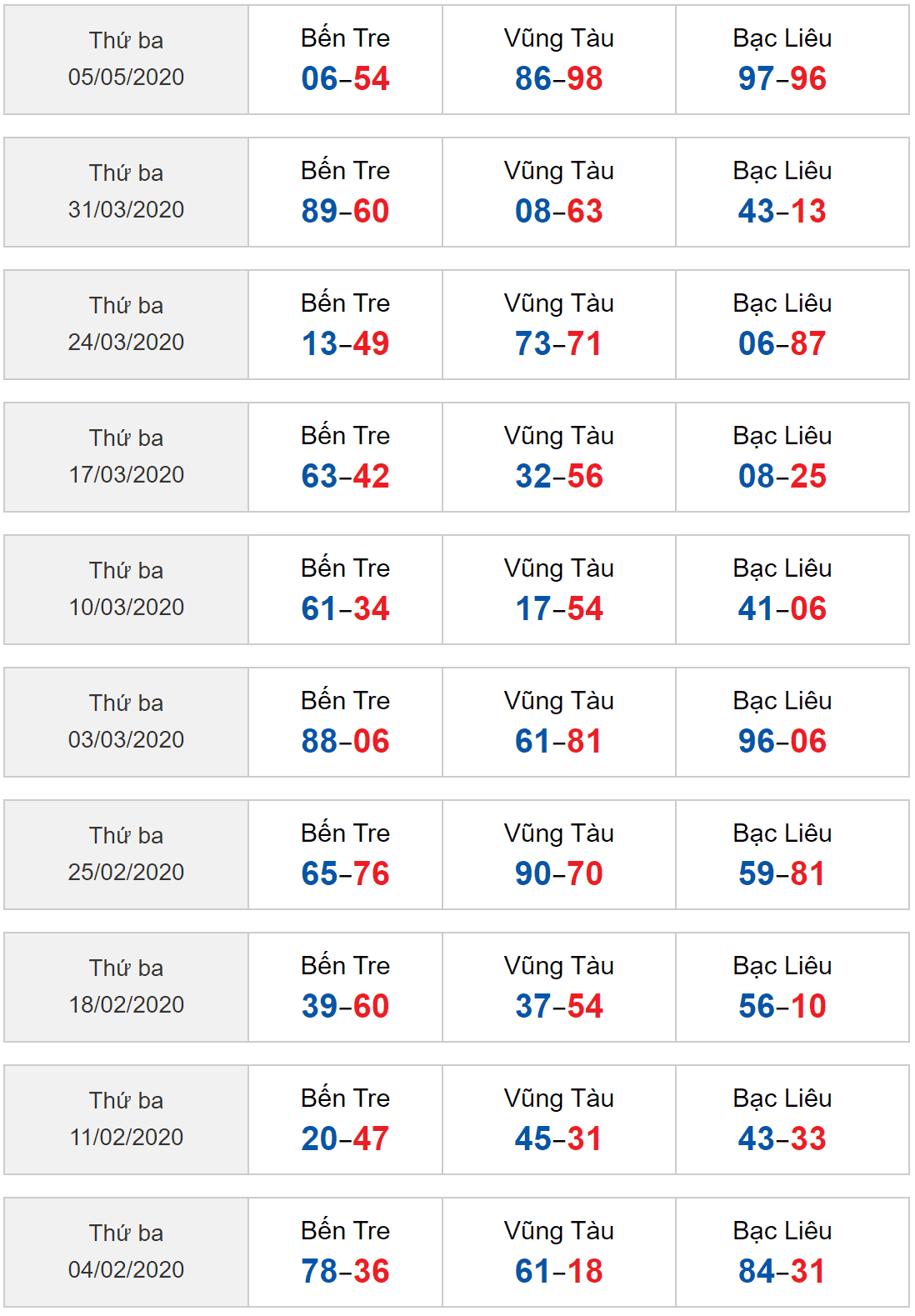Select Bạc Liêu result 97-96
Image resolution: width=915 pixels, height=1316 pixels.
pos(782,78)
